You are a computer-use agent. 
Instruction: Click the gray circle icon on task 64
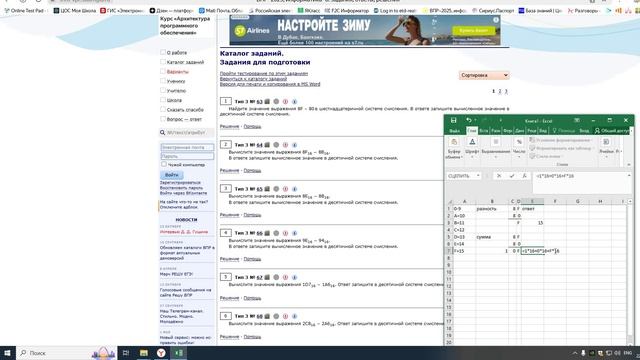click(x=276, y=144)
